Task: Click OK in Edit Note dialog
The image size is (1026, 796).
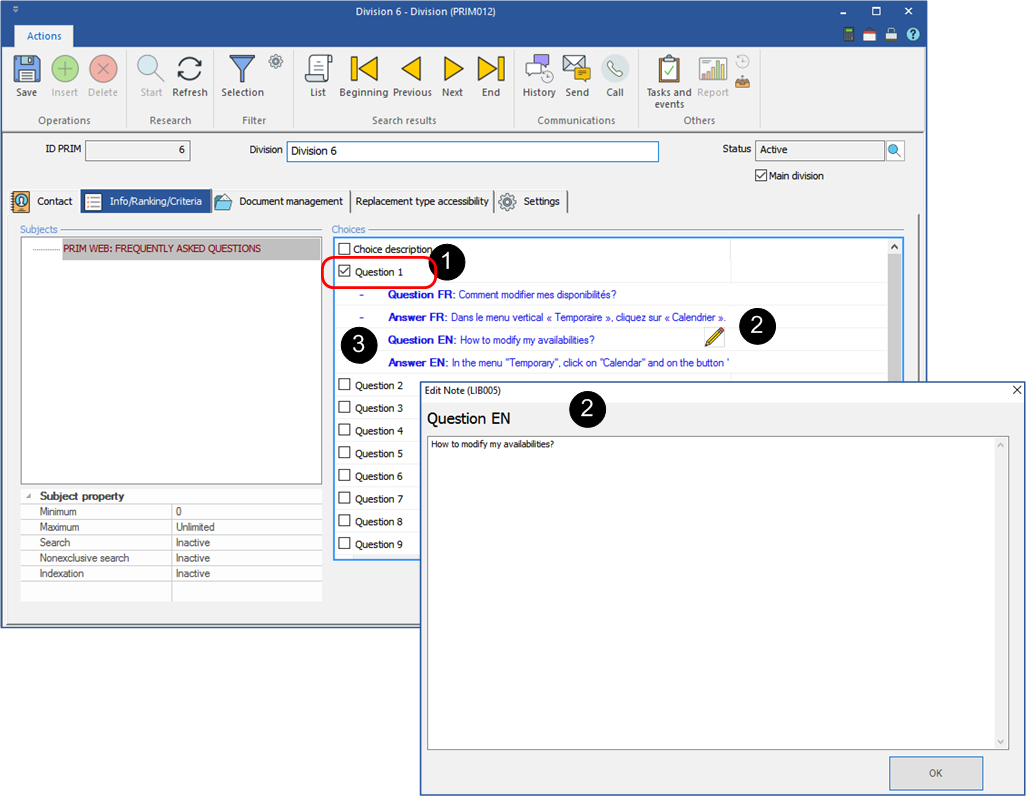Action: 936,773
